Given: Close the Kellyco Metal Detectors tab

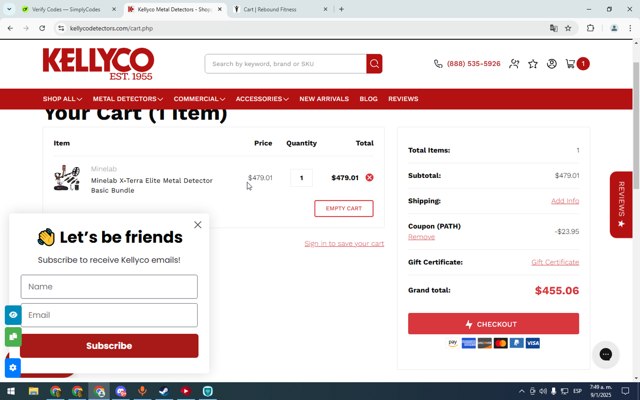Looking at the screenshot, I should [220, 9].
